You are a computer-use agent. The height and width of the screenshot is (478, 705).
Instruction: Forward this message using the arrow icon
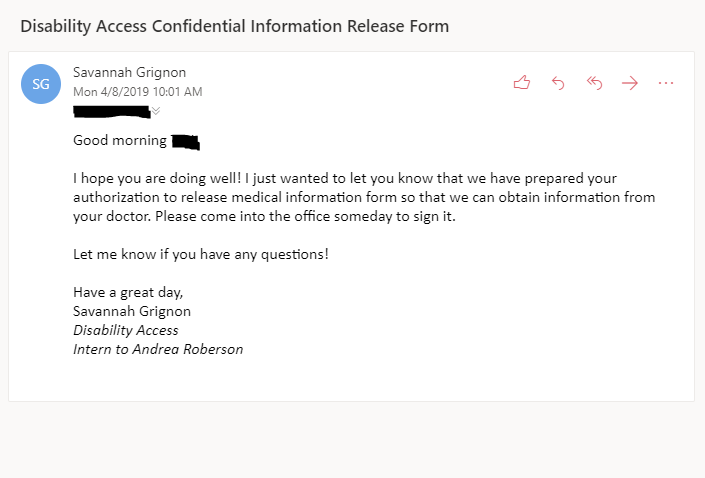pos(630,83)
